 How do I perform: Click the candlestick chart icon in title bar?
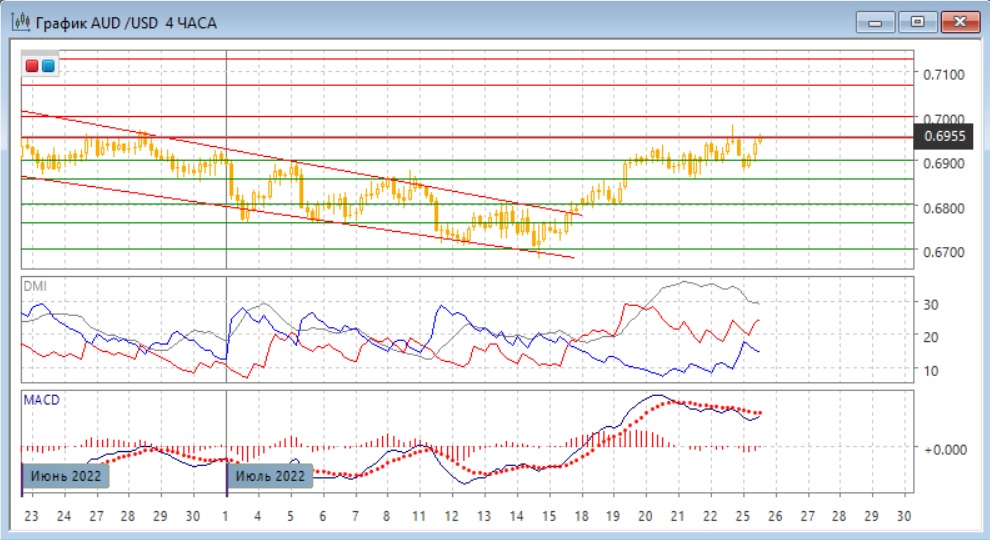[x=20, y=21]
